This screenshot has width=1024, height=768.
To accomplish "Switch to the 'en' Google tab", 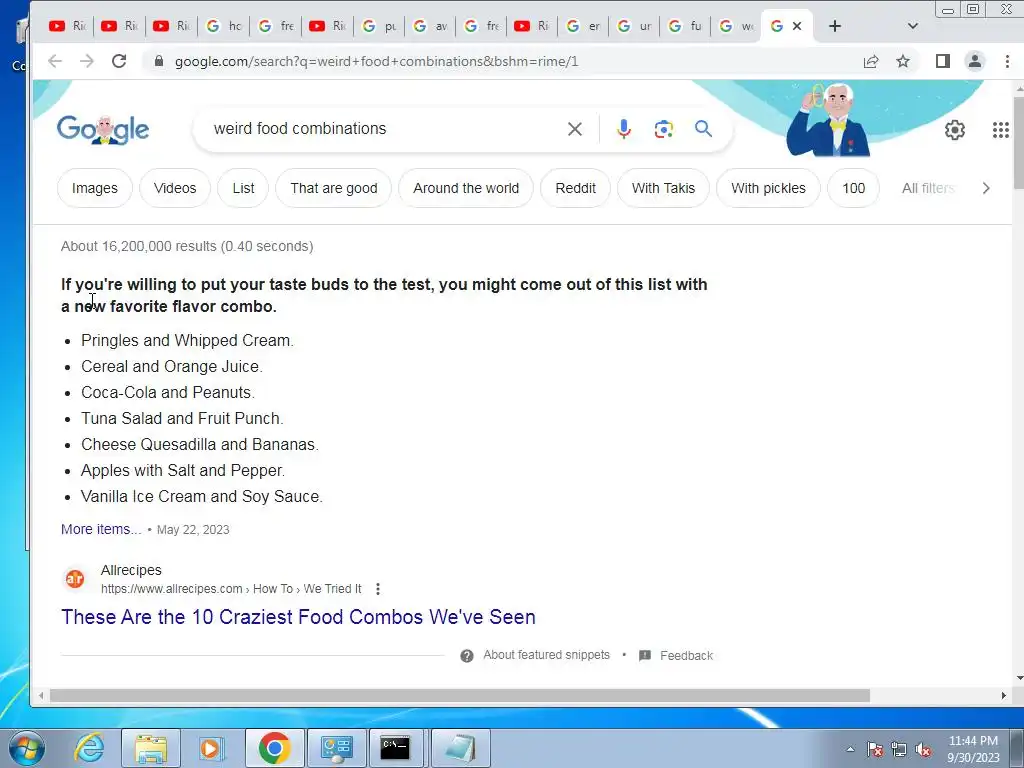I will pos(584,26).
